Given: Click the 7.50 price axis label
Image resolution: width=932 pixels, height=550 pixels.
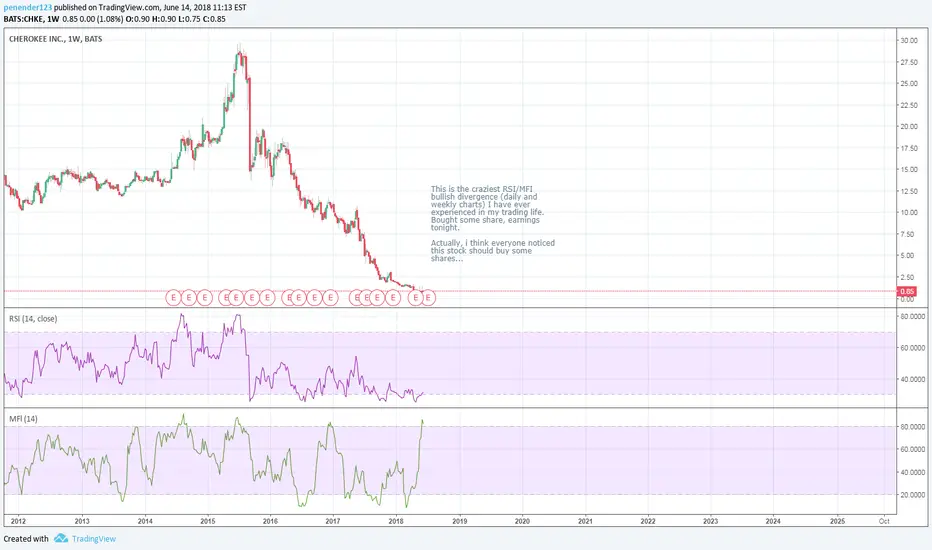Looking at the screenshot, I should tap(908, 234).
